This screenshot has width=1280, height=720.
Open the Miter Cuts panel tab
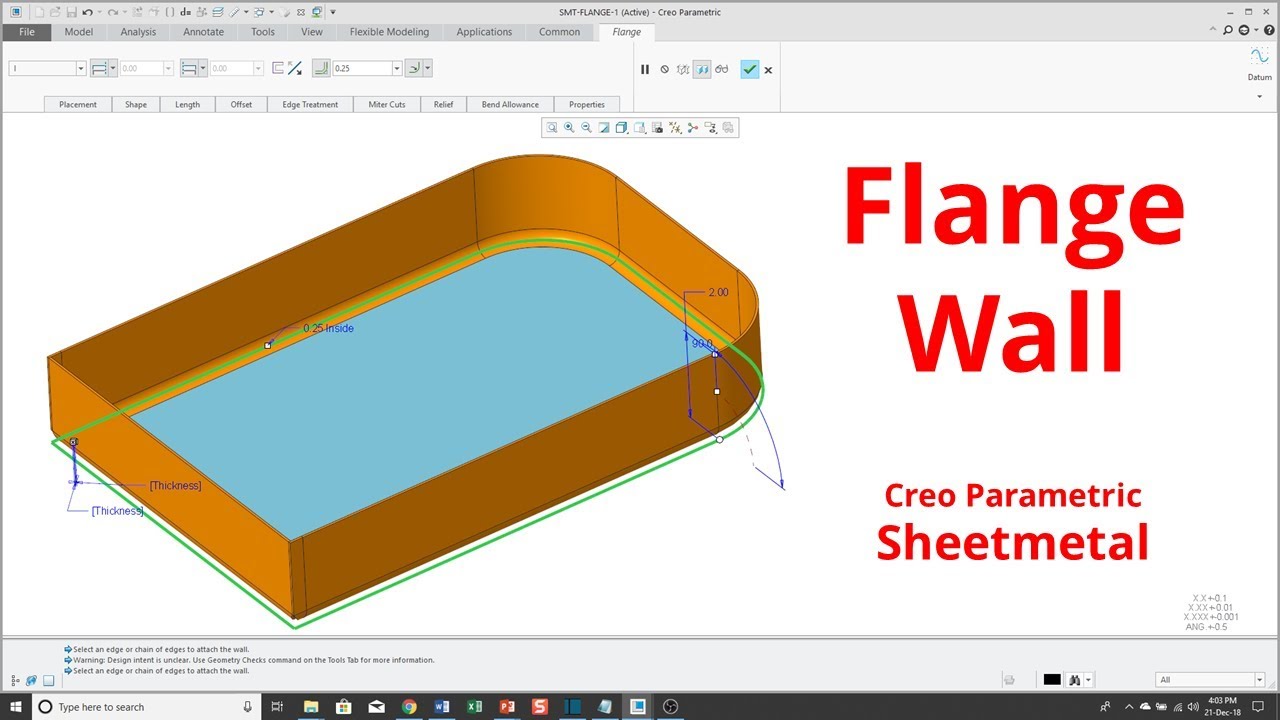[387, 104]
